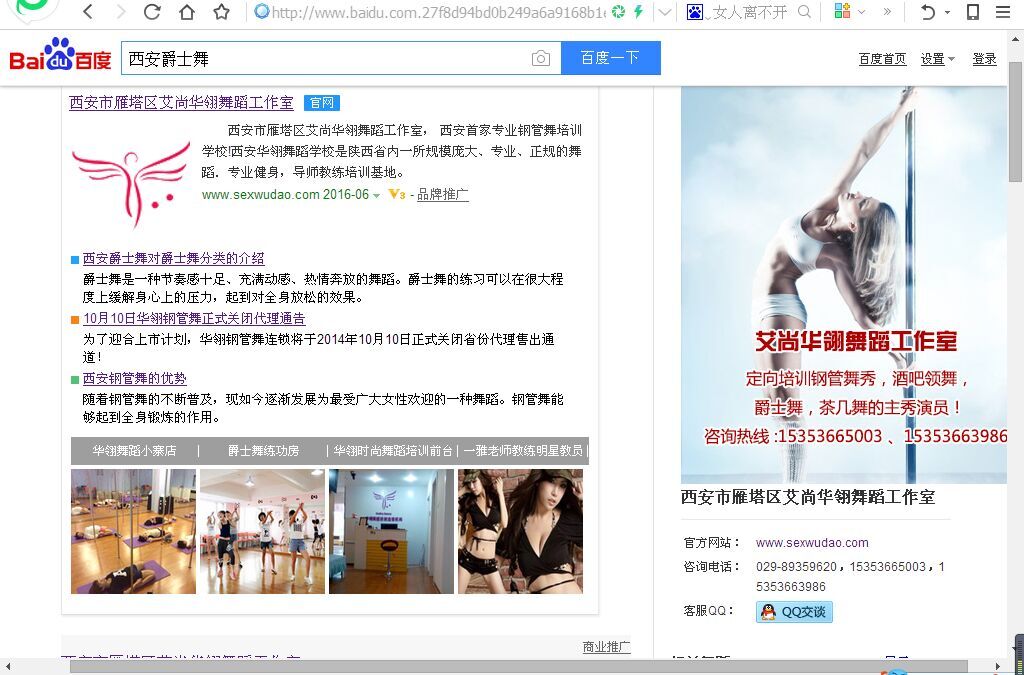Click the mobile device icon in toolbar
Viewport: 1024px width, 675px height.
point(973,11)
